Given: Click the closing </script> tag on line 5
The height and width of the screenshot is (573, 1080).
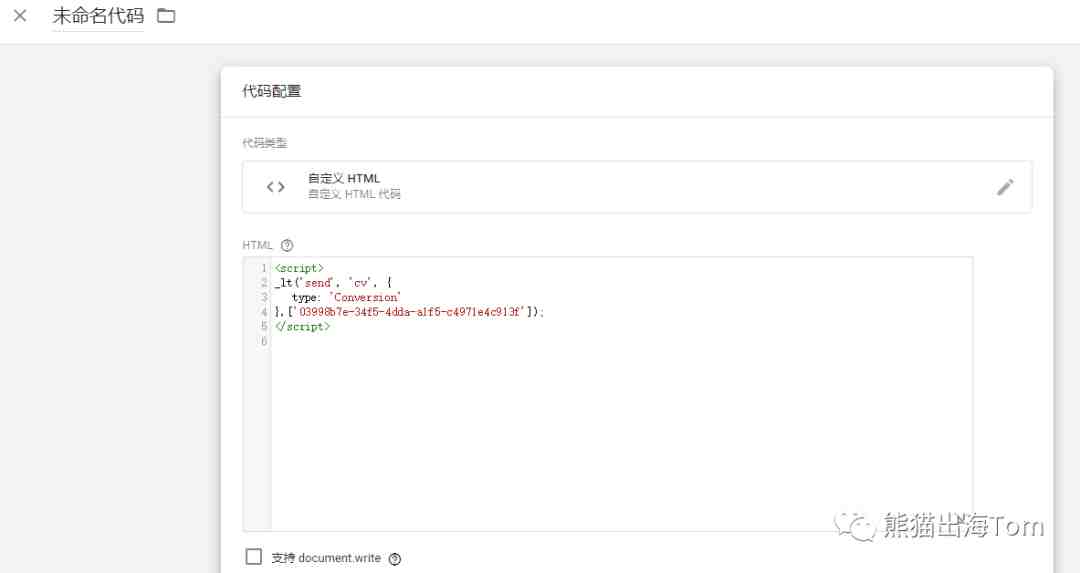Looking at the screenshot, I should point(302,326).
